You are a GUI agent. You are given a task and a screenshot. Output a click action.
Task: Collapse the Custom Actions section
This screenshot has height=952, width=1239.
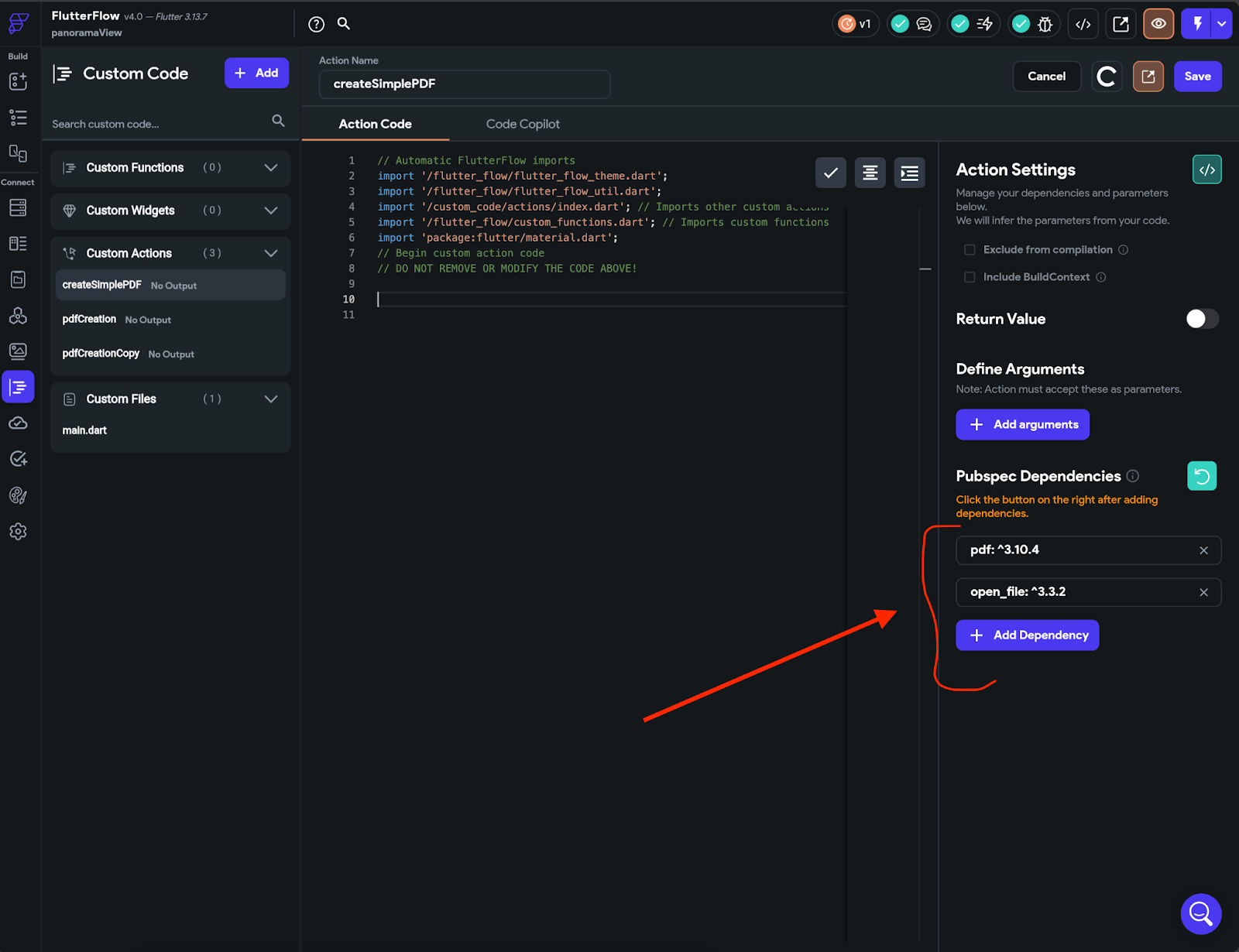(x=271, y=252)
